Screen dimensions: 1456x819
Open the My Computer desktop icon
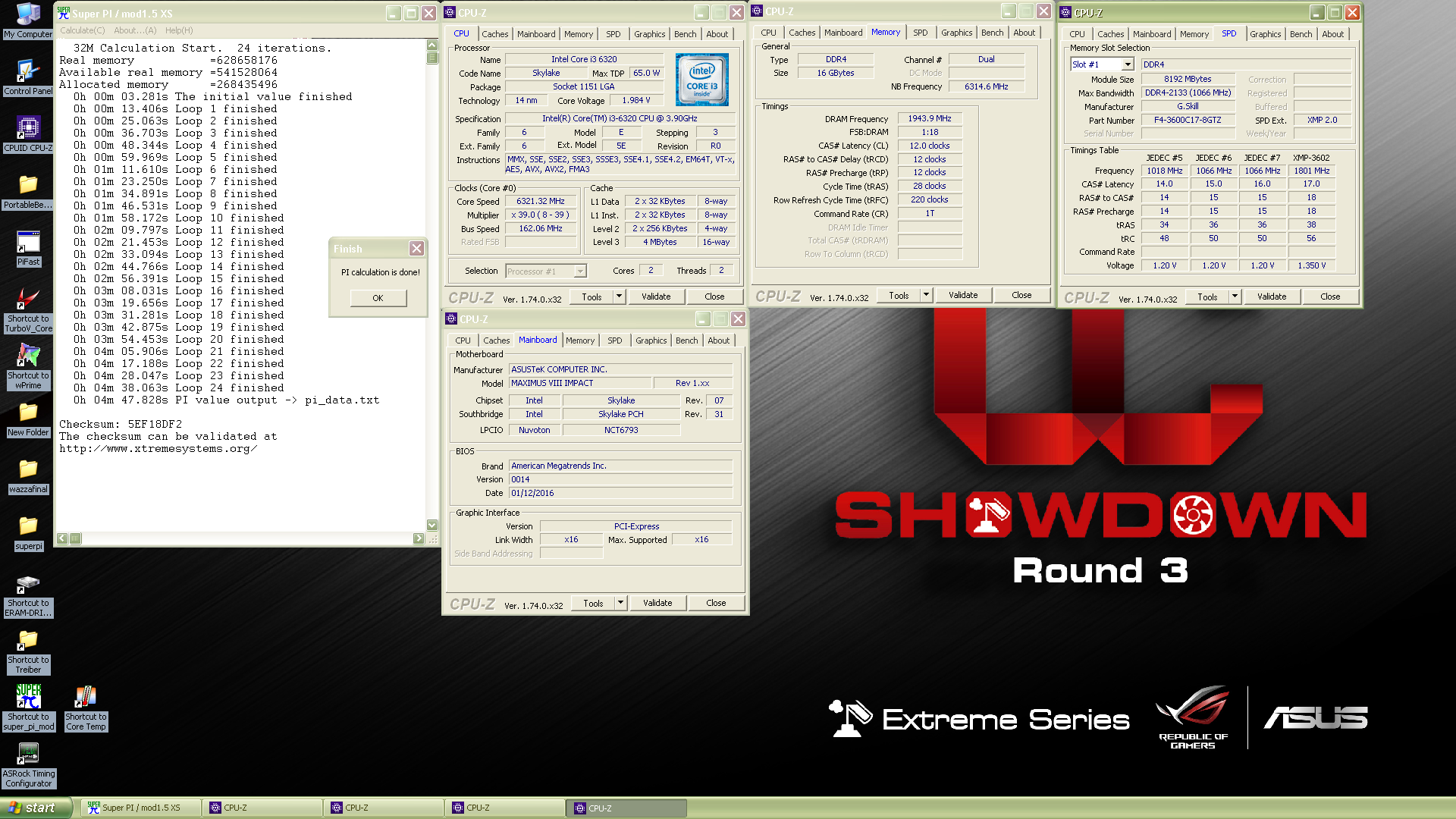click(28, 20)
